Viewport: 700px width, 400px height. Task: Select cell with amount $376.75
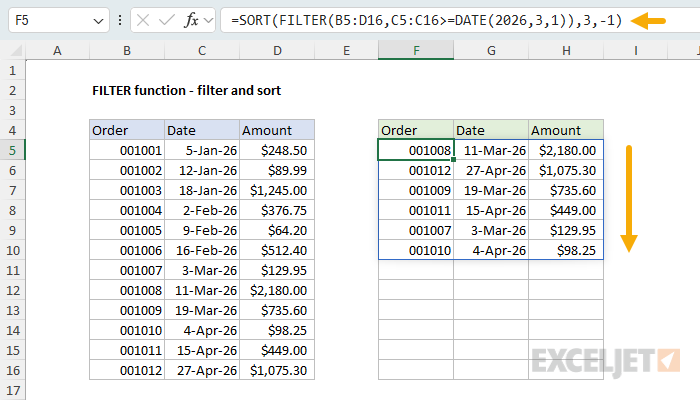[x=277, y=210]
